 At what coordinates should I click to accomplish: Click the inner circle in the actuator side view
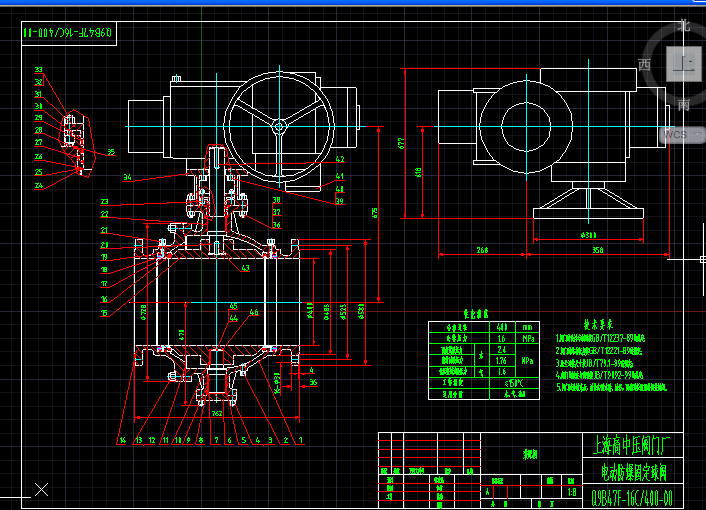[x=526, y=126]
